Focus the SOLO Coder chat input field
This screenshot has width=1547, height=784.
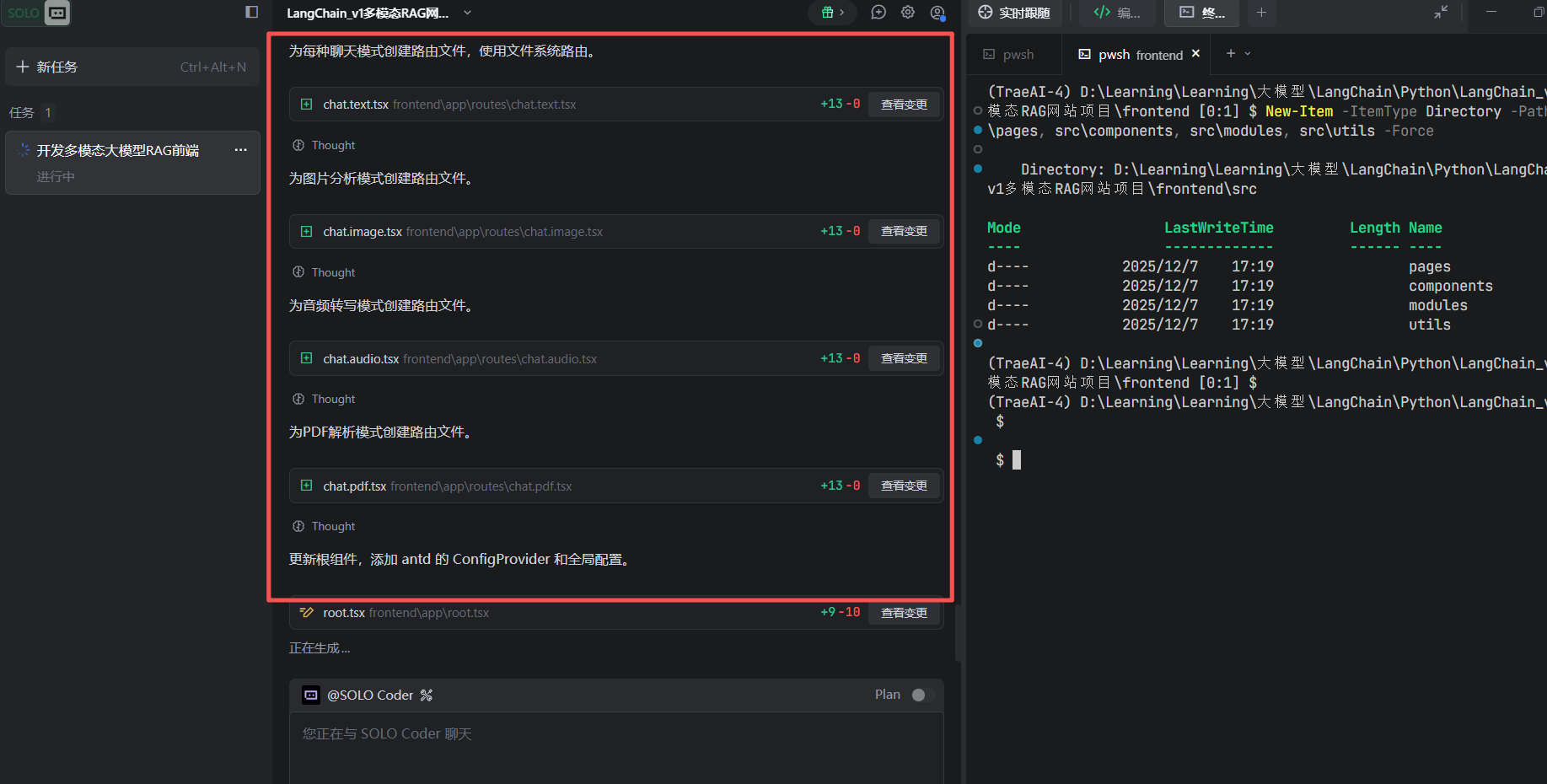coord(616,749)
